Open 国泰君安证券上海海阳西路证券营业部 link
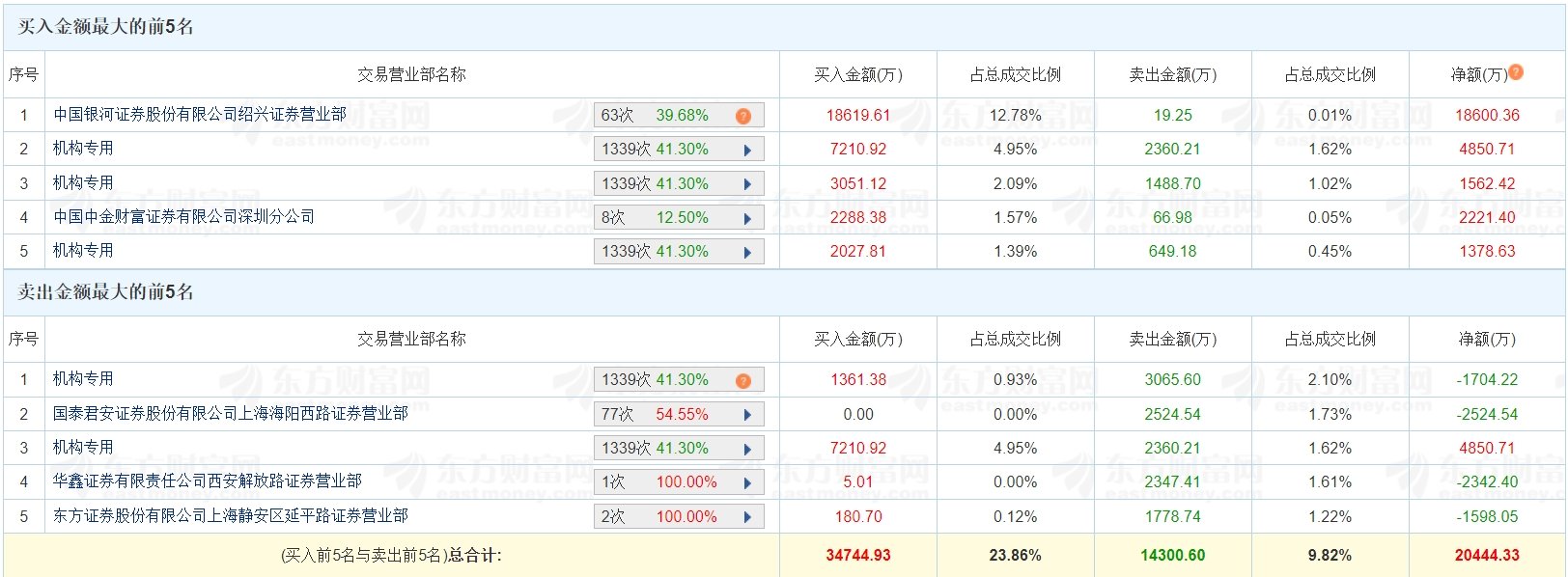 231,413
